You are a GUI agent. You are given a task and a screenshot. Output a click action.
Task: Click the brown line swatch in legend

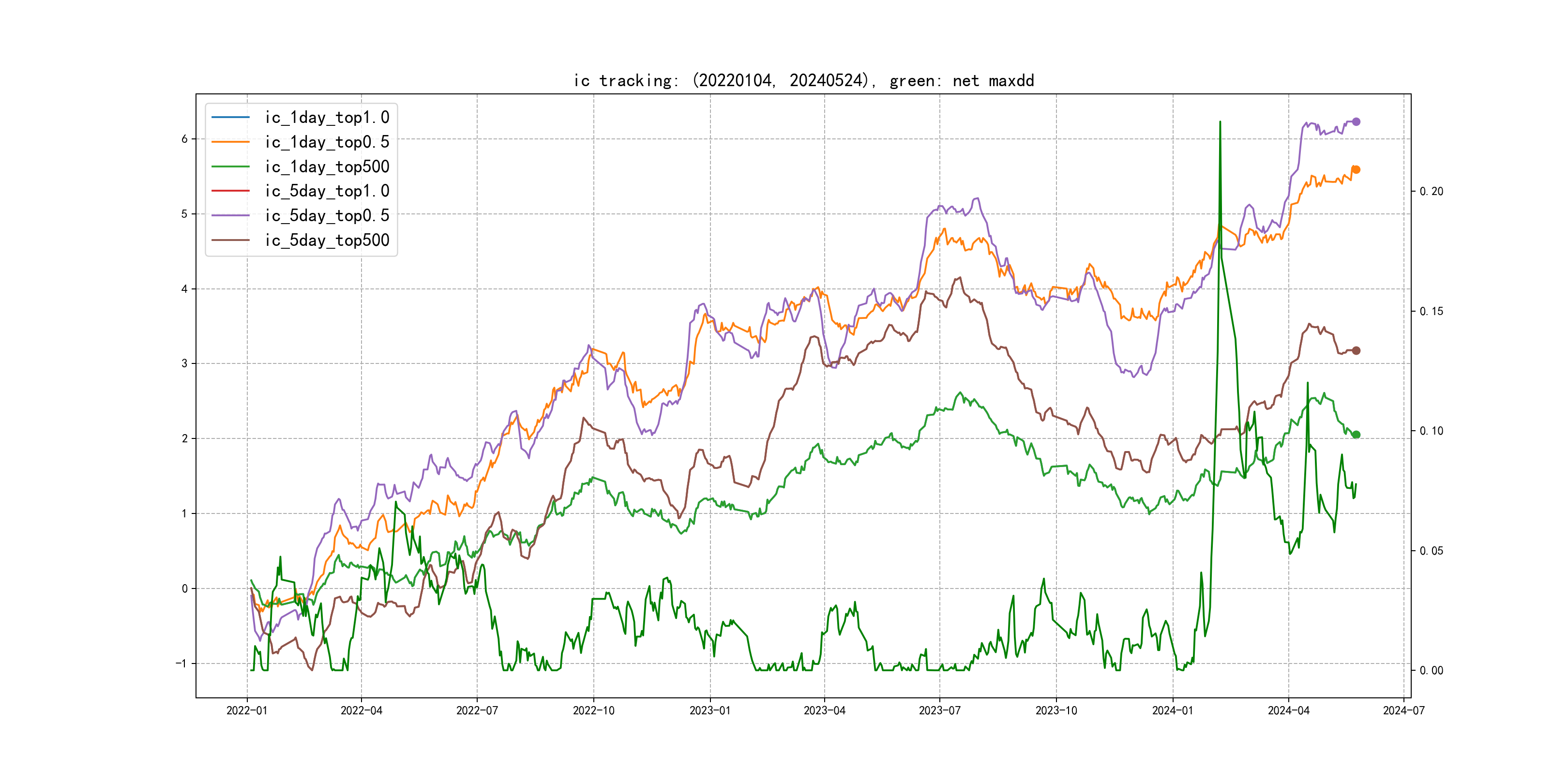coord(230,241)
